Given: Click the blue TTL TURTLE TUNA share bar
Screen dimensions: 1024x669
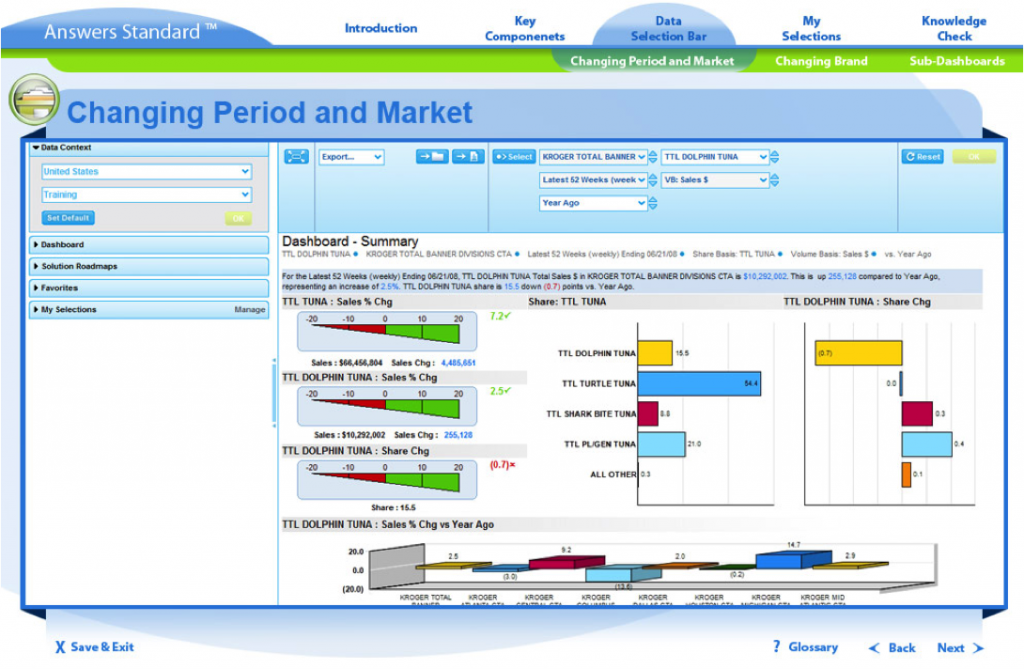Looking at the screenshot, I should pyautogui.click(x=699, y=383).
